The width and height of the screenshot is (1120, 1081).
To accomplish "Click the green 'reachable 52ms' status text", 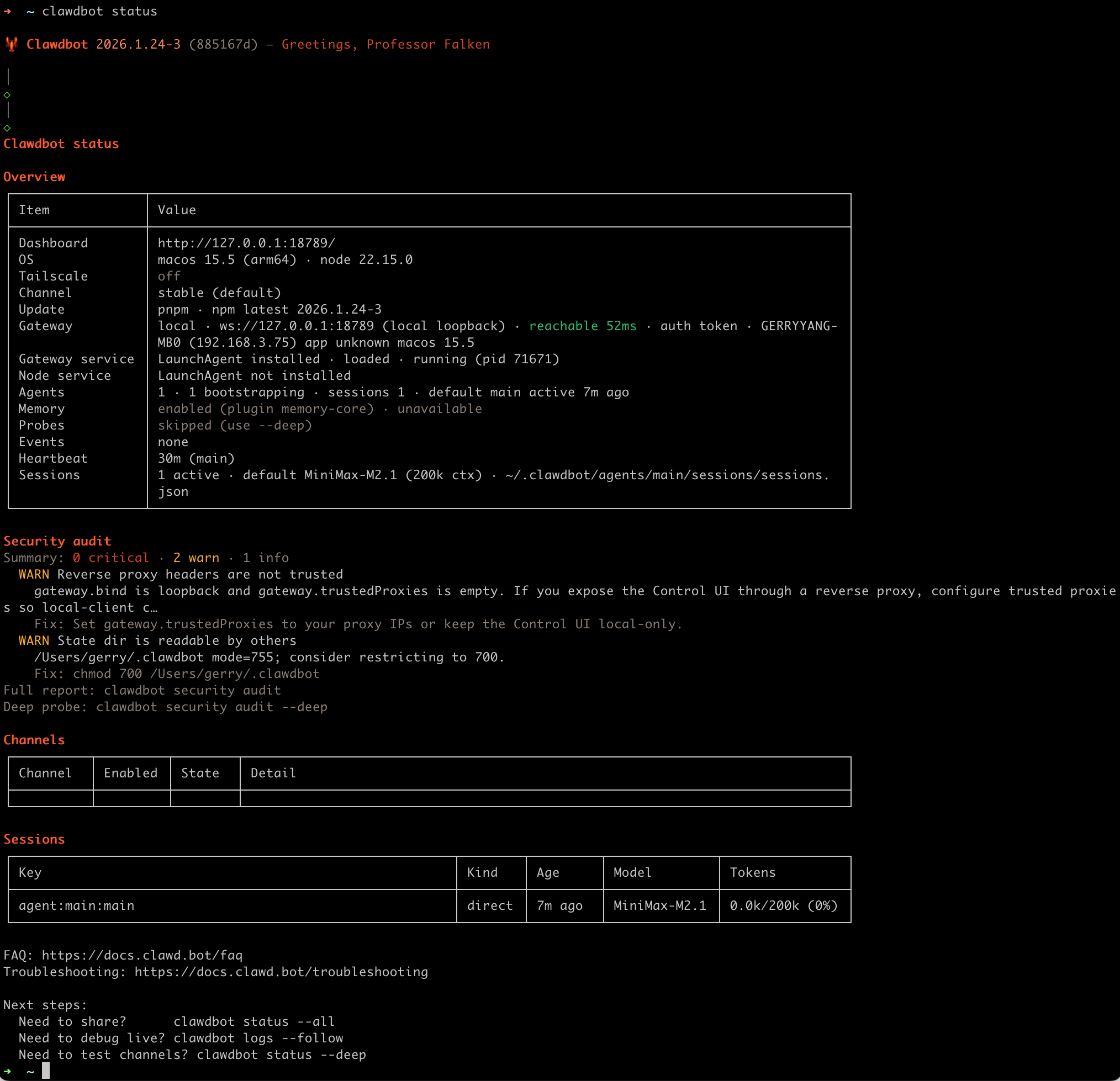I will [x=582, y=326].
